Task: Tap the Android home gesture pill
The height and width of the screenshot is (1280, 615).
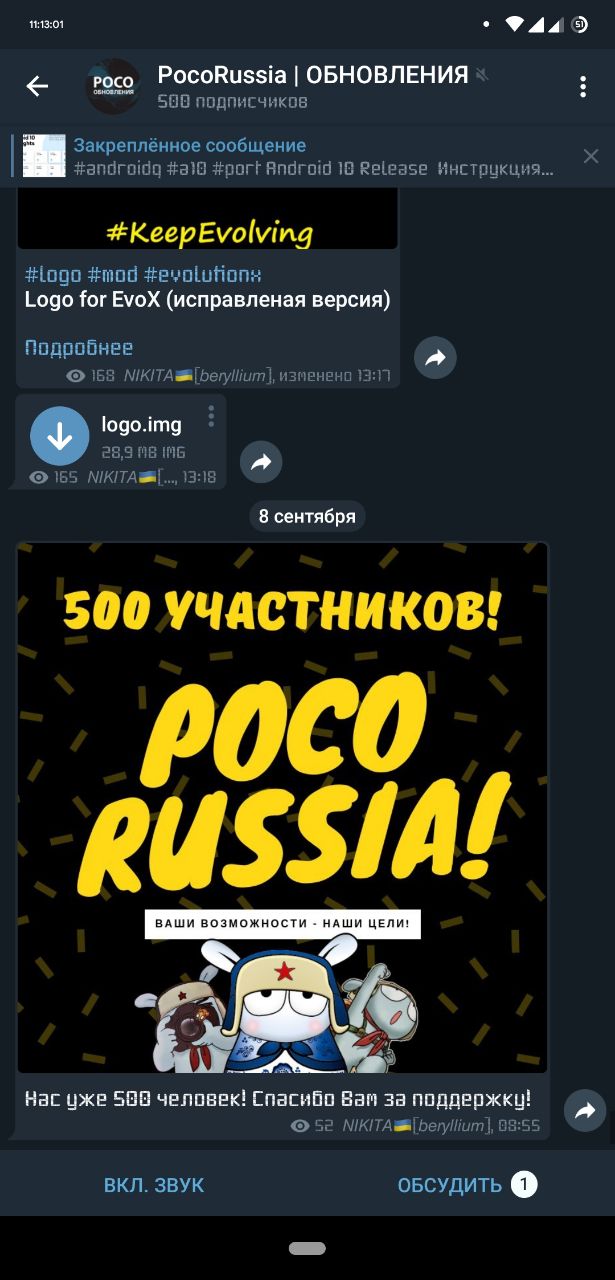Action: pyautogui.click(x=307, y=1248)
